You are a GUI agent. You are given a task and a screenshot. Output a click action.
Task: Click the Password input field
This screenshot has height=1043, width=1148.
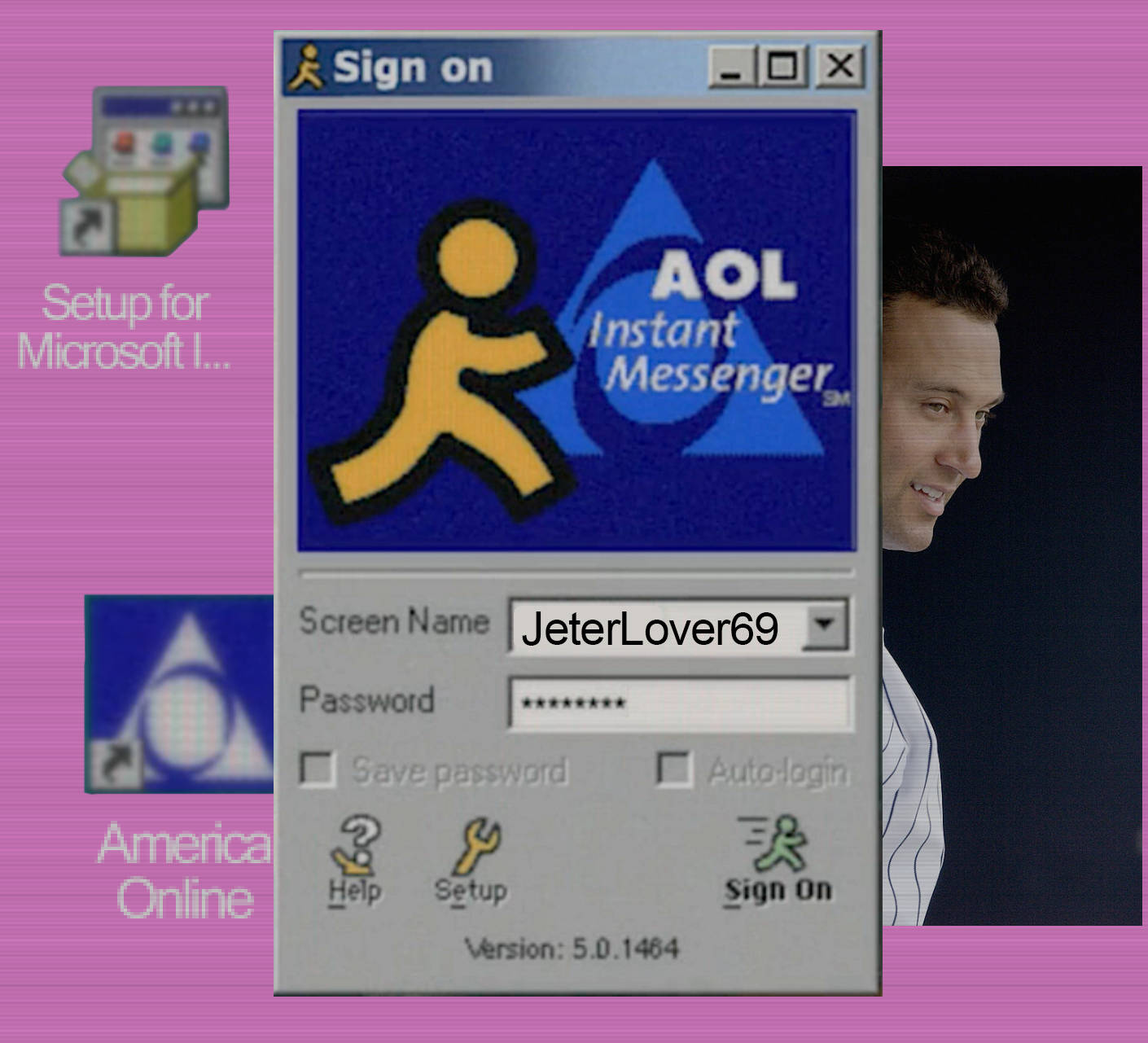point(681,703)
